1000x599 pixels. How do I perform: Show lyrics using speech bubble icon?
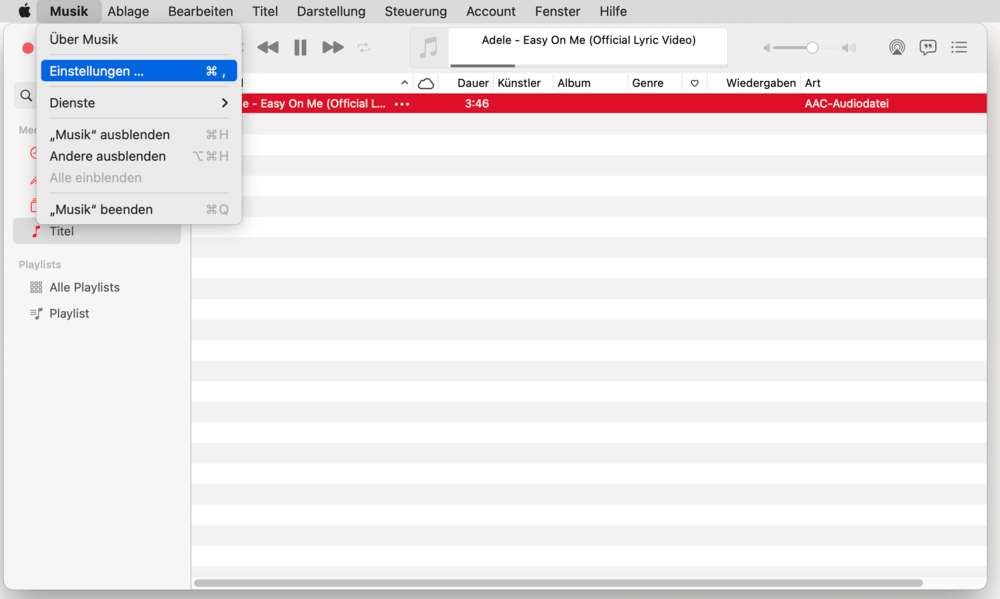(928, 48)
